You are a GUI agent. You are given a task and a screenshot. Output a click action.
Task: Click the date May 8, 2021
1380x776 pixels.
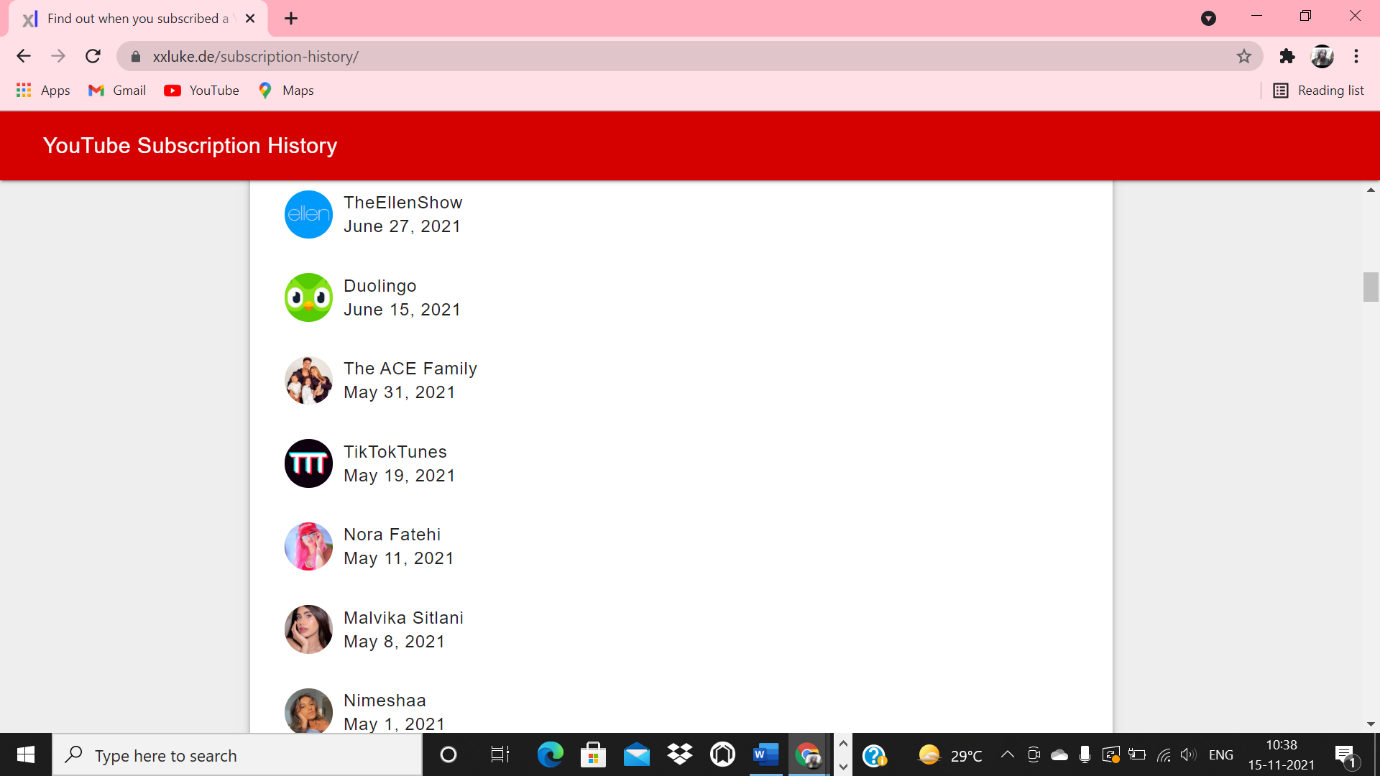(x=394, y=641)
